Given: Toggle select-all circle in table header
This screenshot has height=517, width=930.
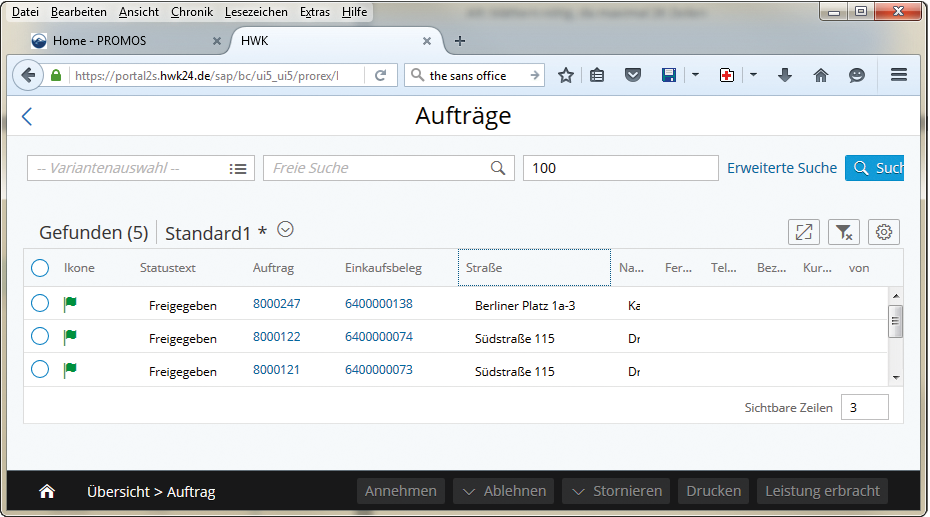Looking at the screenshot, I should click(40, 268).
